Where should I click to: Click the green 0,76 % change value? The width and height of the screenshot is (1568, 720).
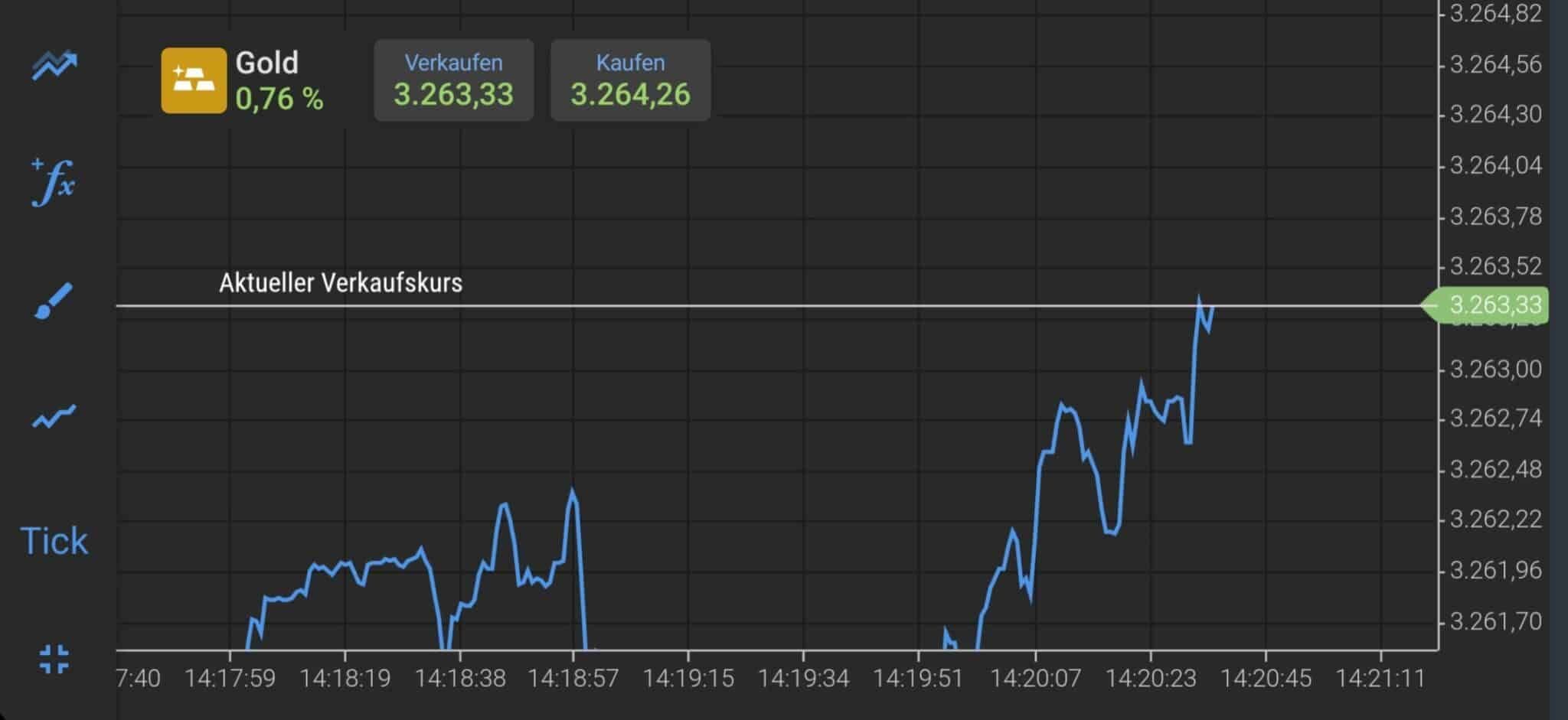pos(279,99)
